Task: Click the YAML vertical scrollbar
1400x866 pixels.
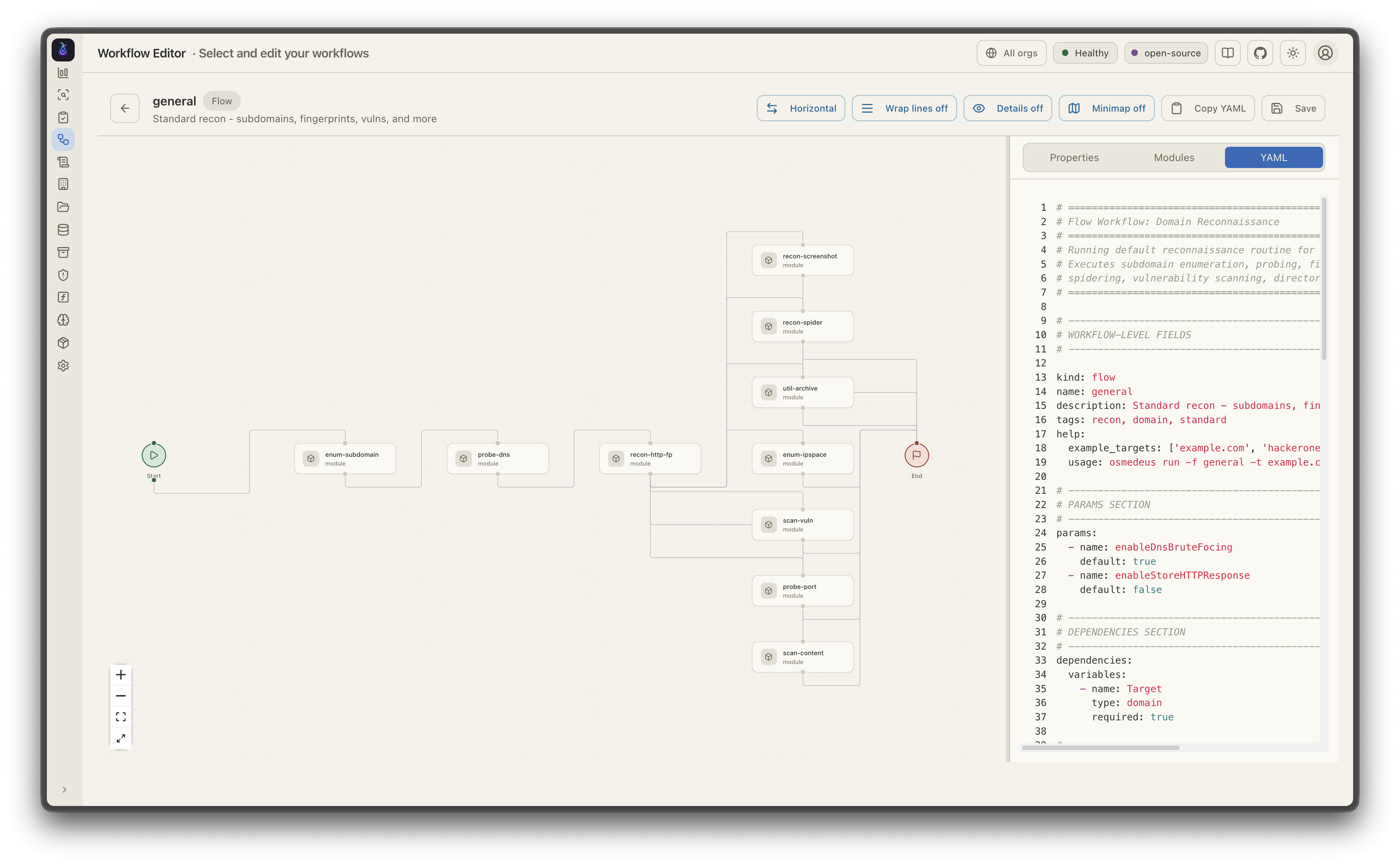Action: [1324, 279]
